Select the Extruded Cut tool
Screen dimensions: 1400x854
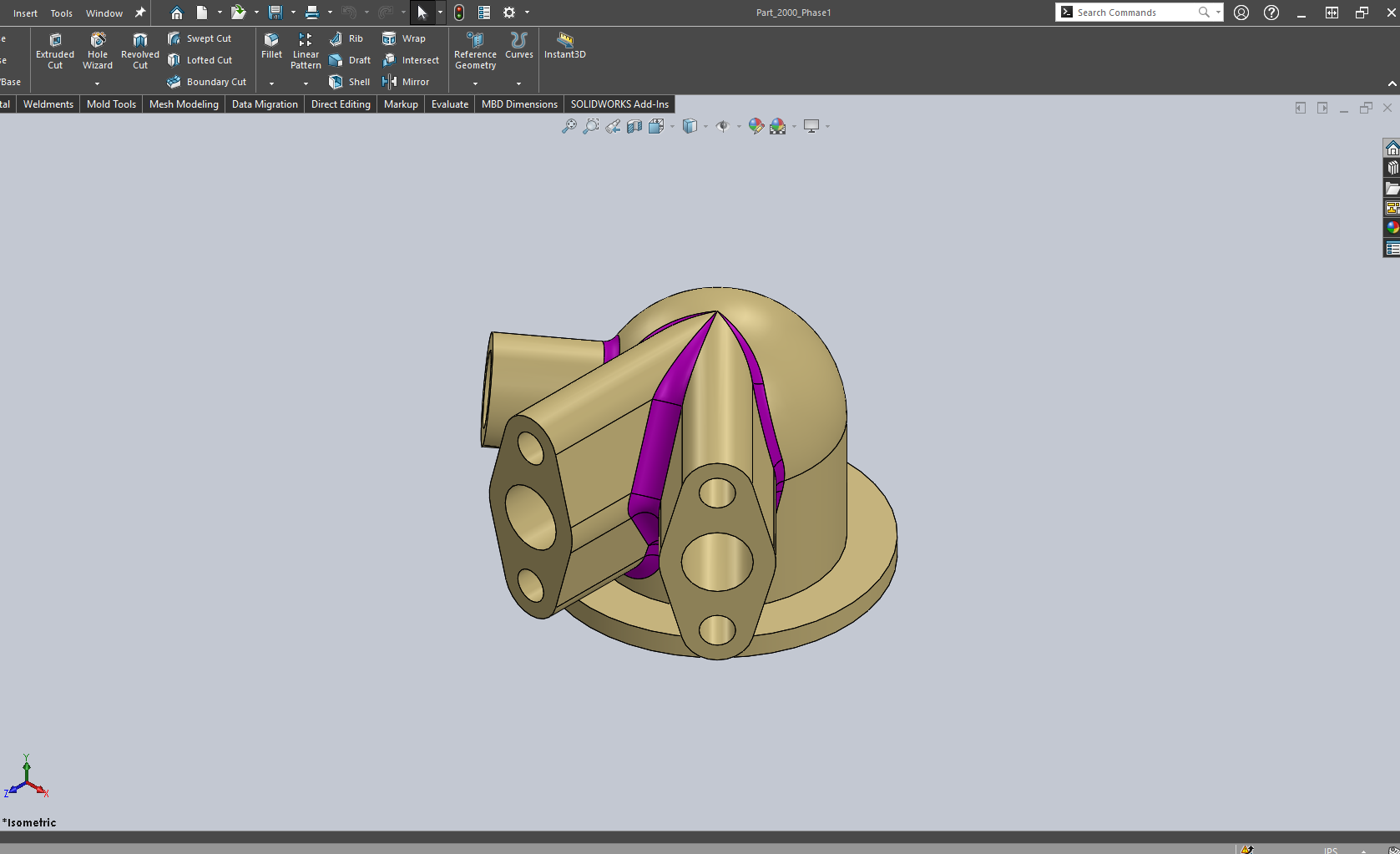click(55, 51)
